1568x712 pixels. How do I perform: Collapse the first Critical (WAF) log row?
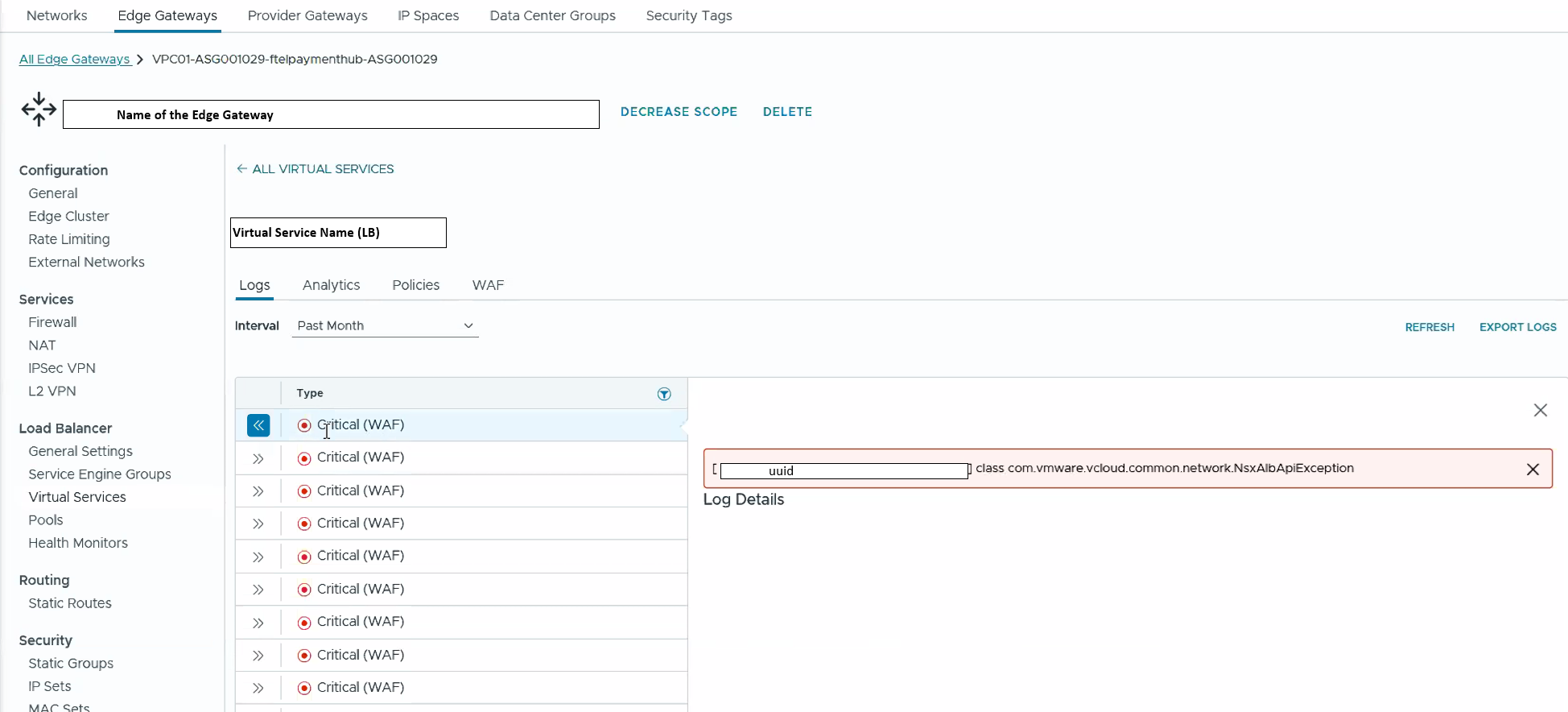click(258, 425)
